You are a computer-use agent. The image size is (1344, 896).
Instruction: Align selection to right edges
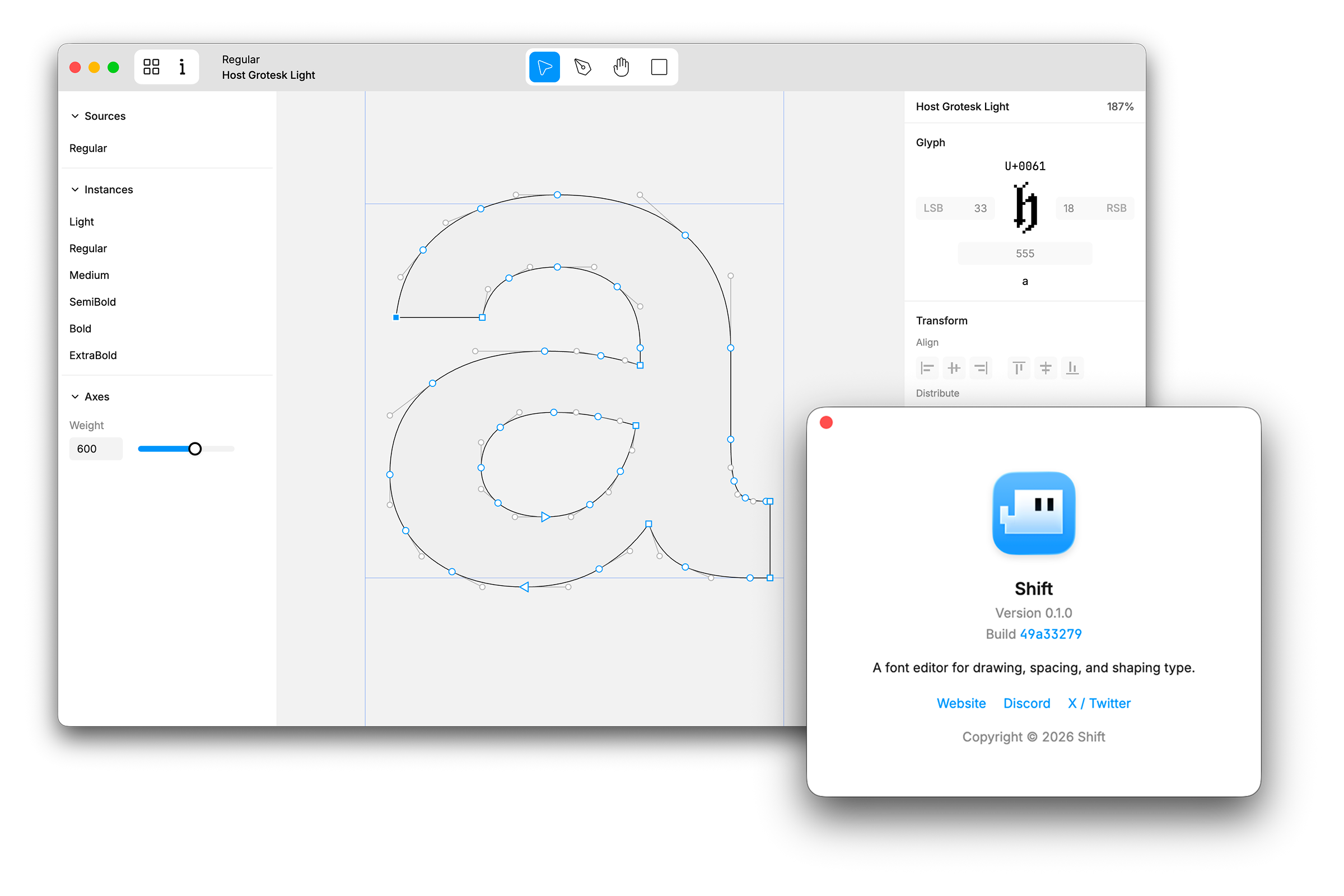981,368
